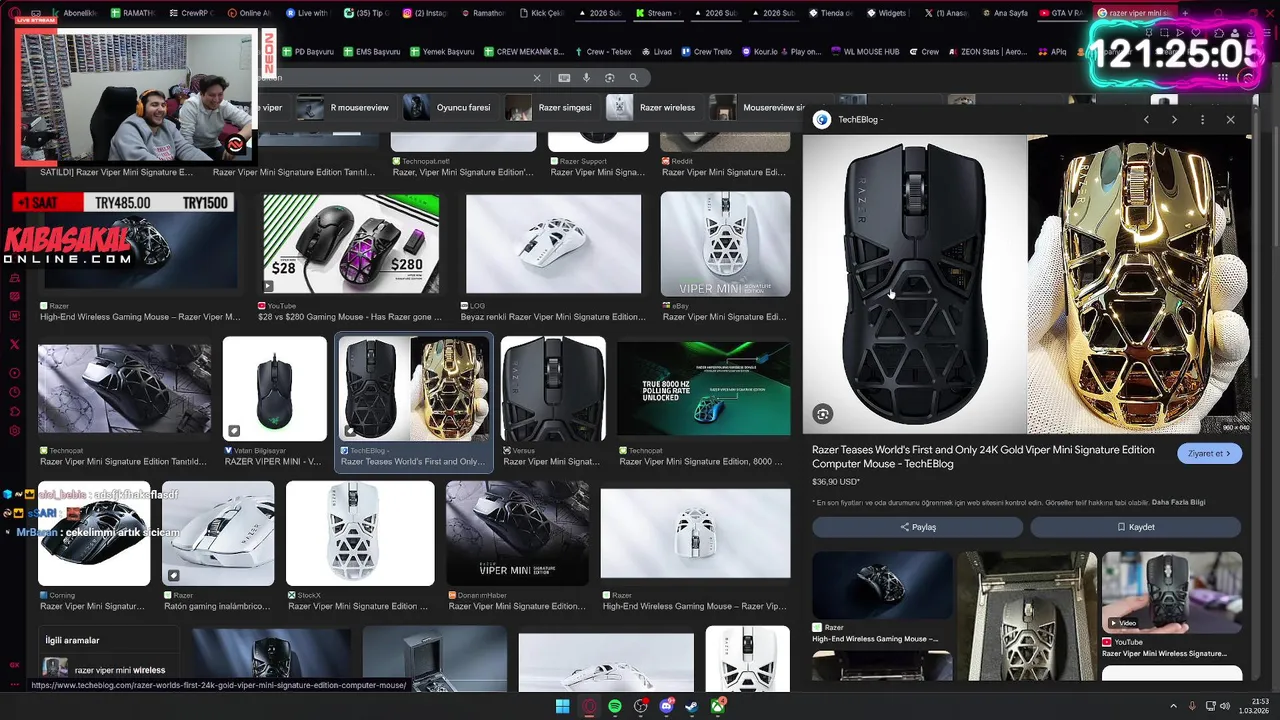
Task: Open the StockX white Viper Mini thumbnail
Action: pos(360,533)
